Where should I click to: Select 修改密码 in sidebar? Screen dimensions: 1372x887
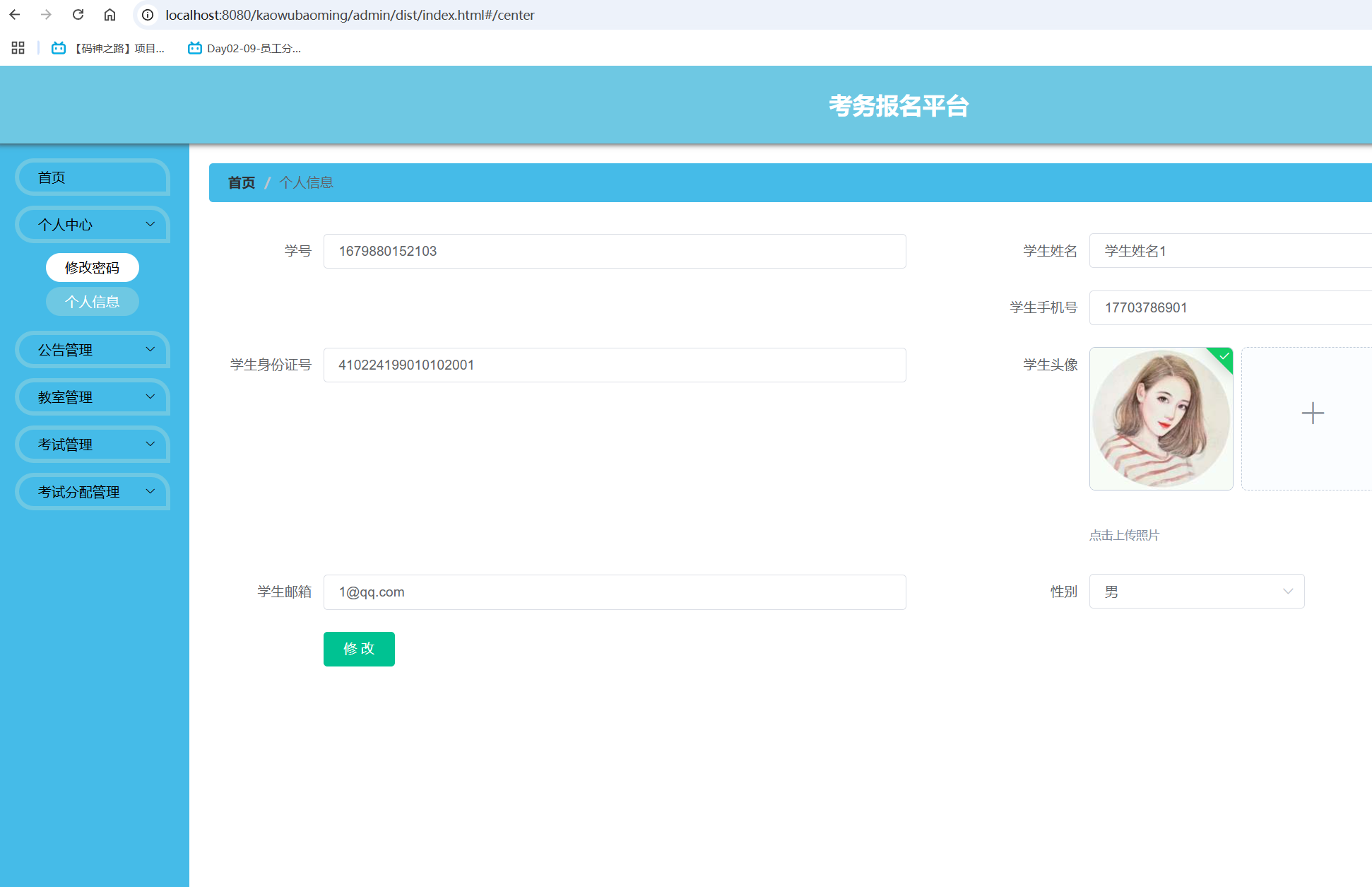pos(93,268)
